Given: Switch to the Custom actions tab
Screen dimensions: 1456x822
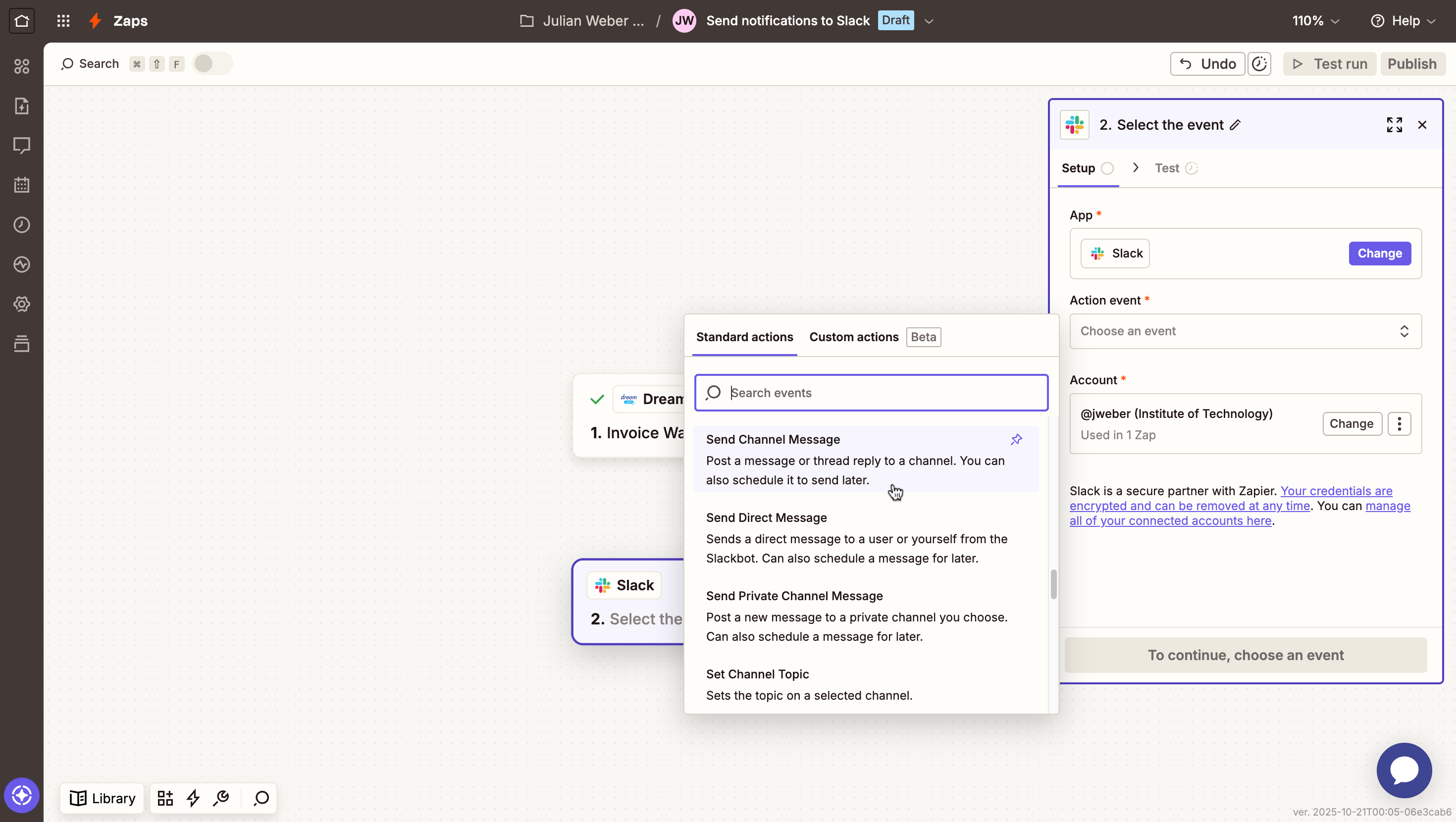Looking at the screenshot, I should pos(853,337).
